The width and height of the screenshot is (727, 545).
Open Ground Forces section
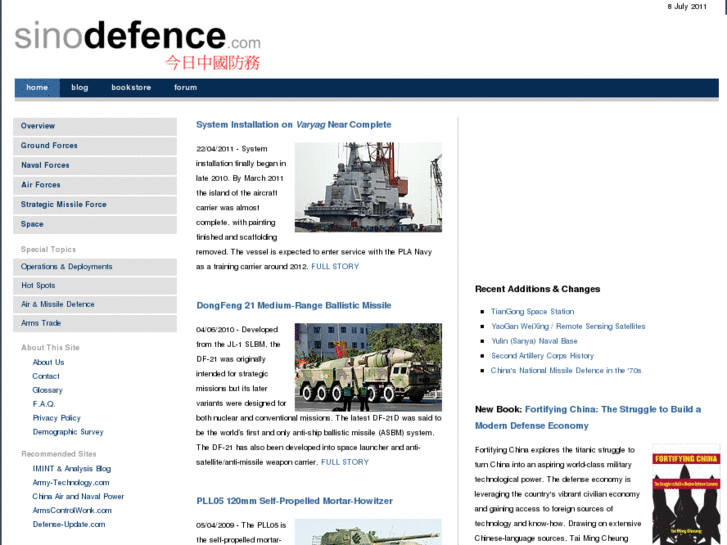[x=95, y=146]
